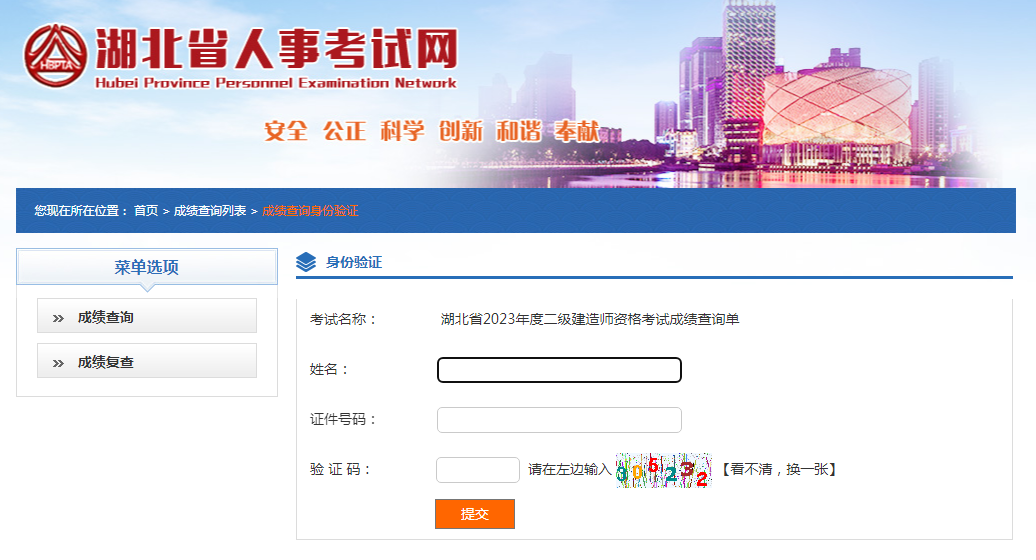The image size is (1036, 560).
Task: Click the 湖北省人事考试网 site title
Action: coord(276,49)
